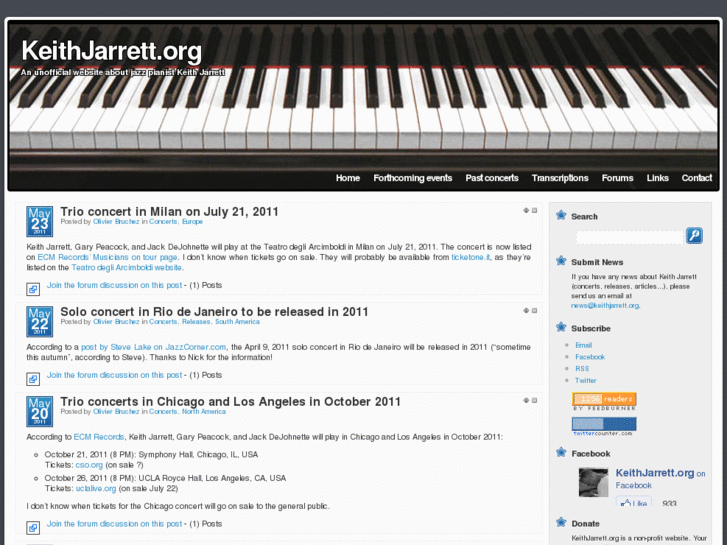Viewport: 727px width, 545px height.
Task: Subscribe via the Facebook link in Subscribe list
Action: tap(590, 357)
